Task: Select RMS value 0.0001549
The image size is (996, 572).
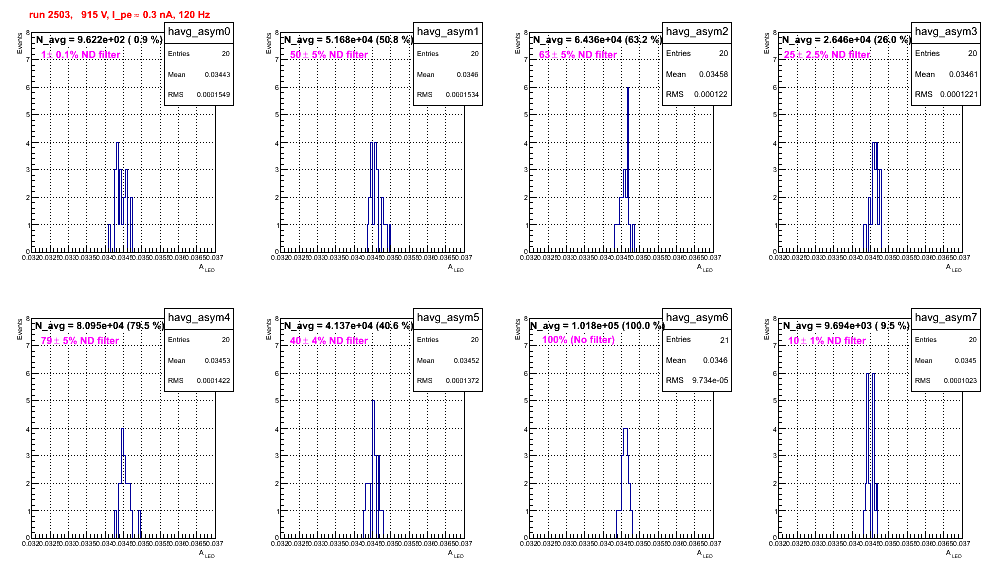Action: point(213,95)
